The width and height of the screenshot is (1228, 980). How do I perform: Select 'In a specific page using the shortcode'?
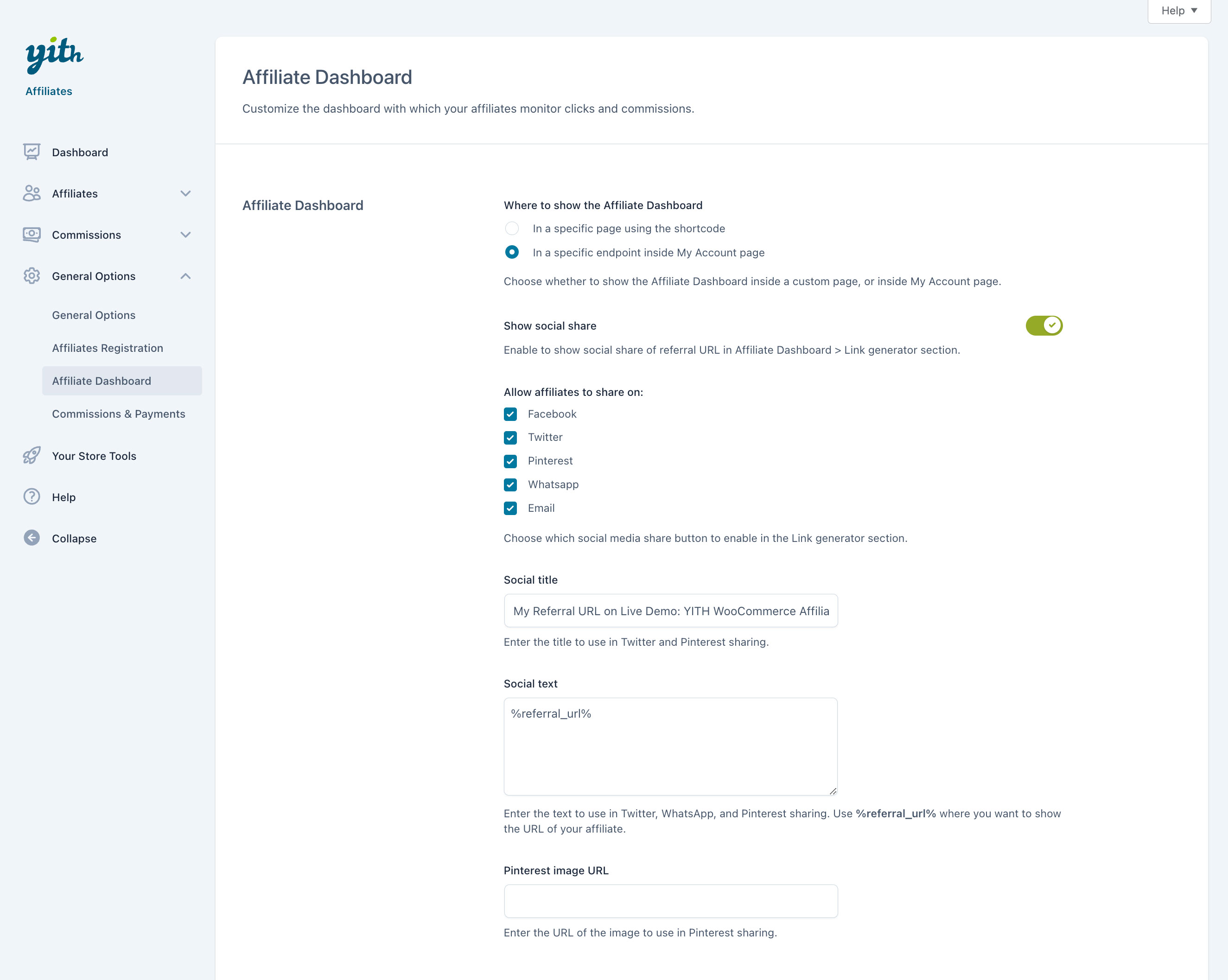coord(511,229)
